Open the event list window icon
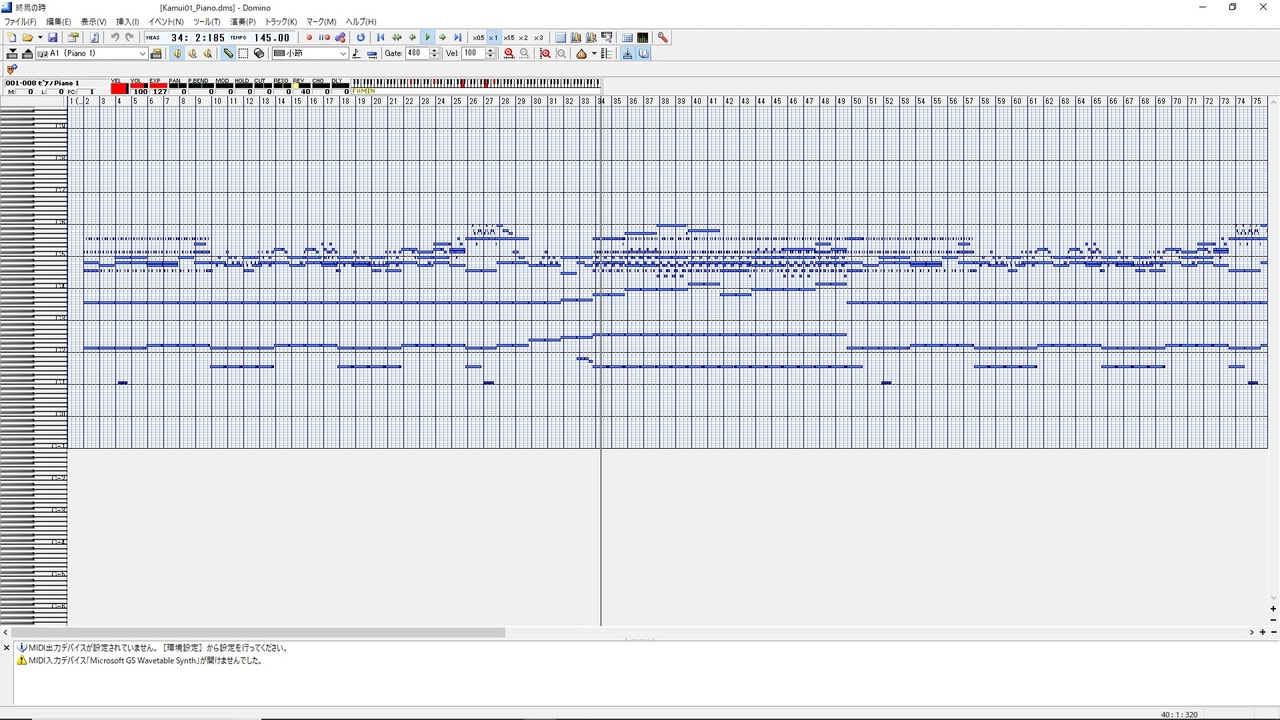This screenshot has height=720, width=1280. tap(627, 37)
